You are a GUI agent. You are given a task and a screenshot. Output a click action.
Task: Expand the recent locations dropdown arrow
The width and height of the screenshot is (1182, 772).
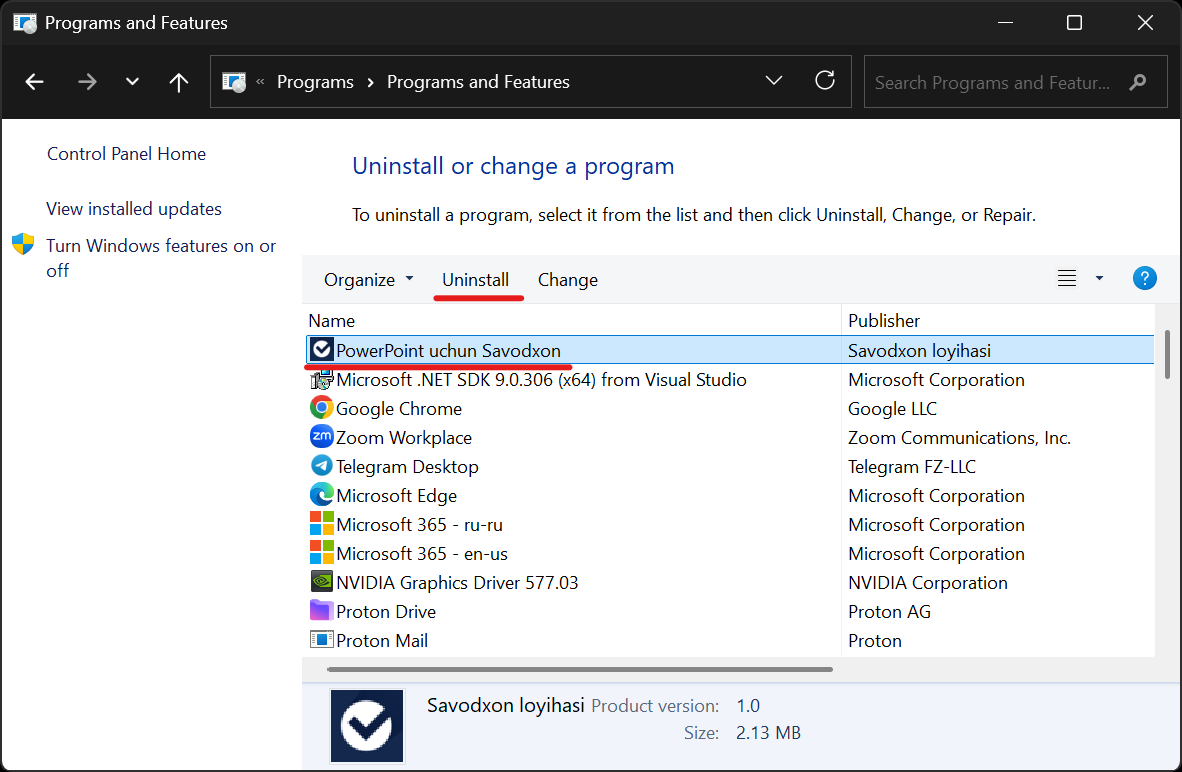point(132,82)
